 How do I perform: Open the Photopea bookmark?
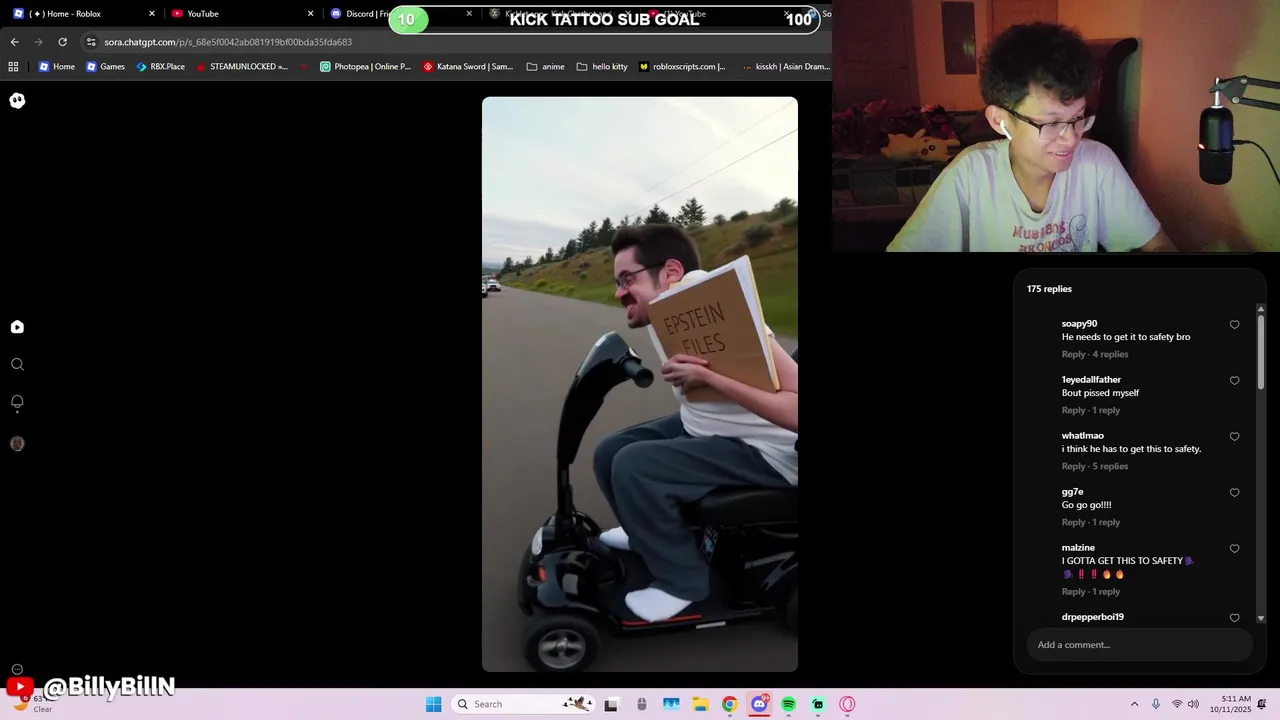(365, 67)
